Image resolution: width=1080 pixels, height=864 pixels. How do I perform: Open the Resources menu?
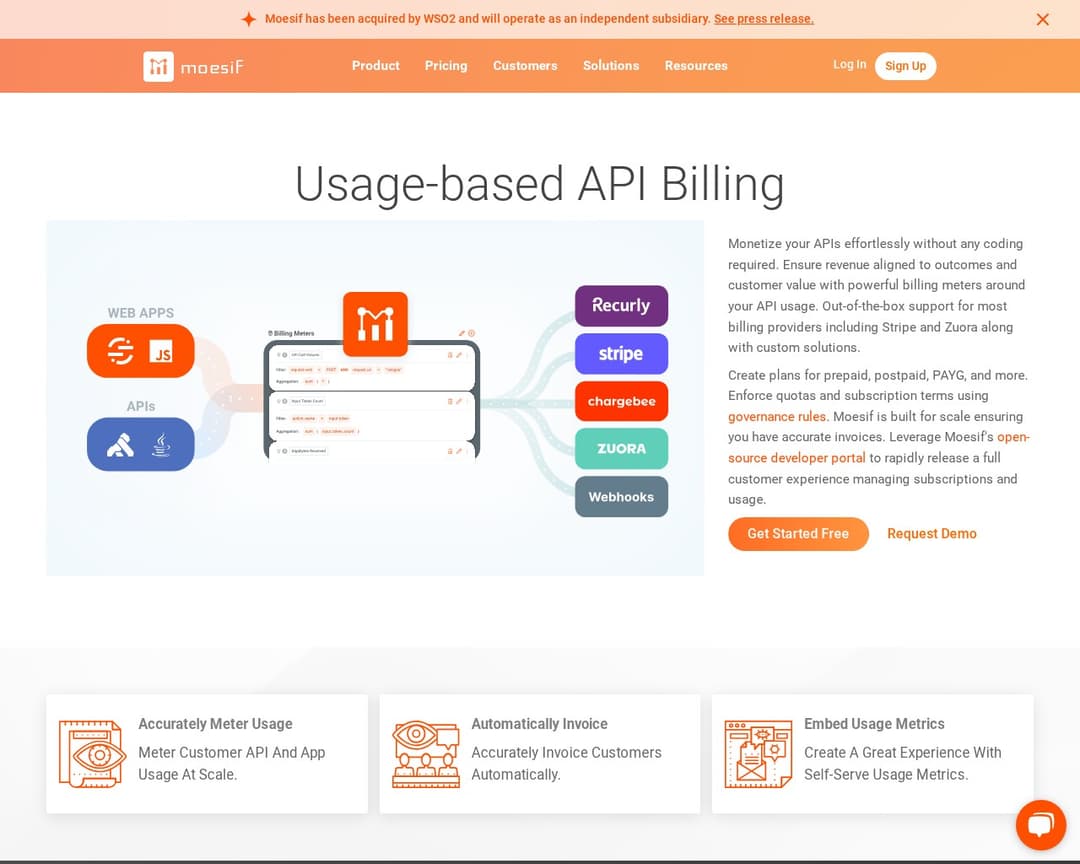click(x=696, y=65)
